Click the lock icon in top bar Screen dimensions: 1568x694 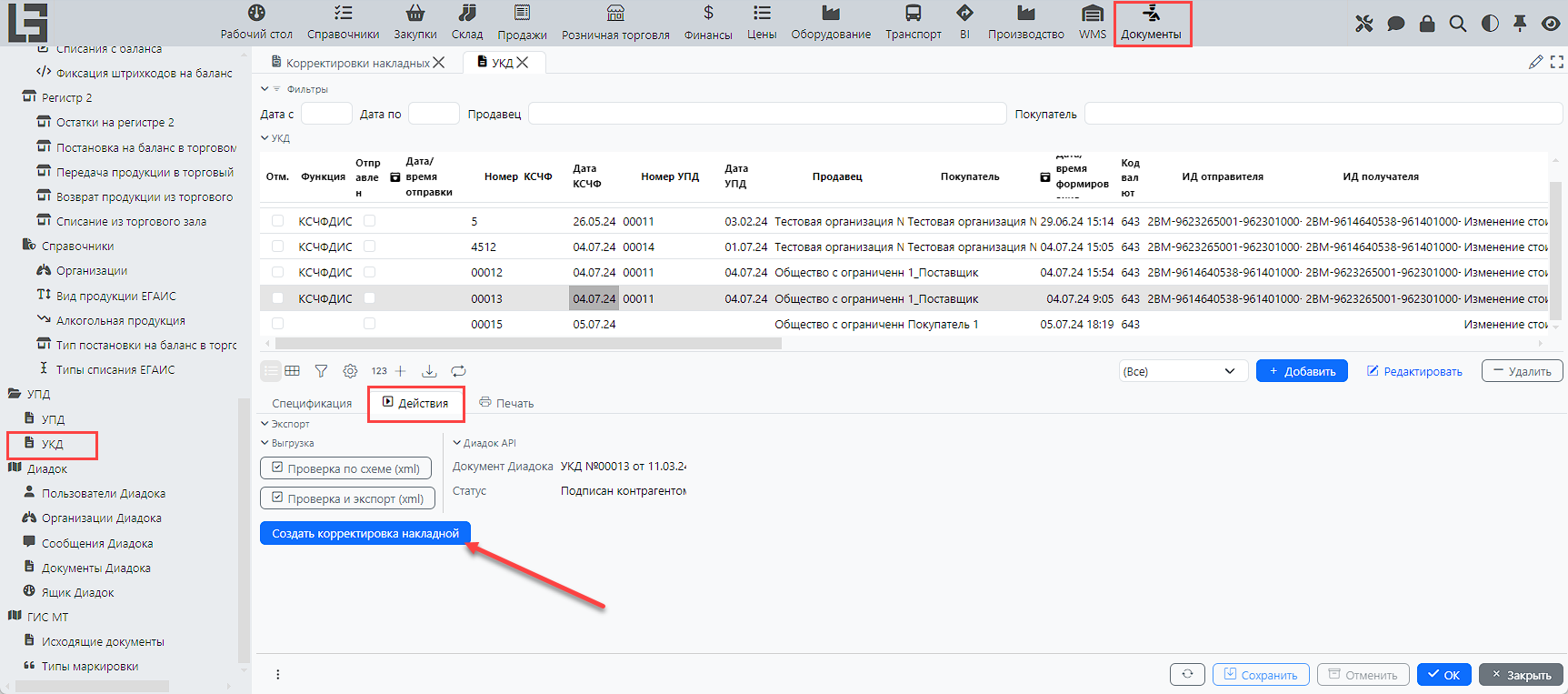[1427, 24]
